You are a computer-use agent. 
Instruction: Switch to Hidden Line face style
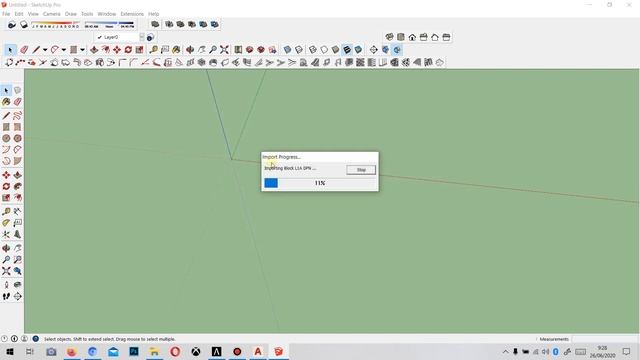click(x=324, y=50)
